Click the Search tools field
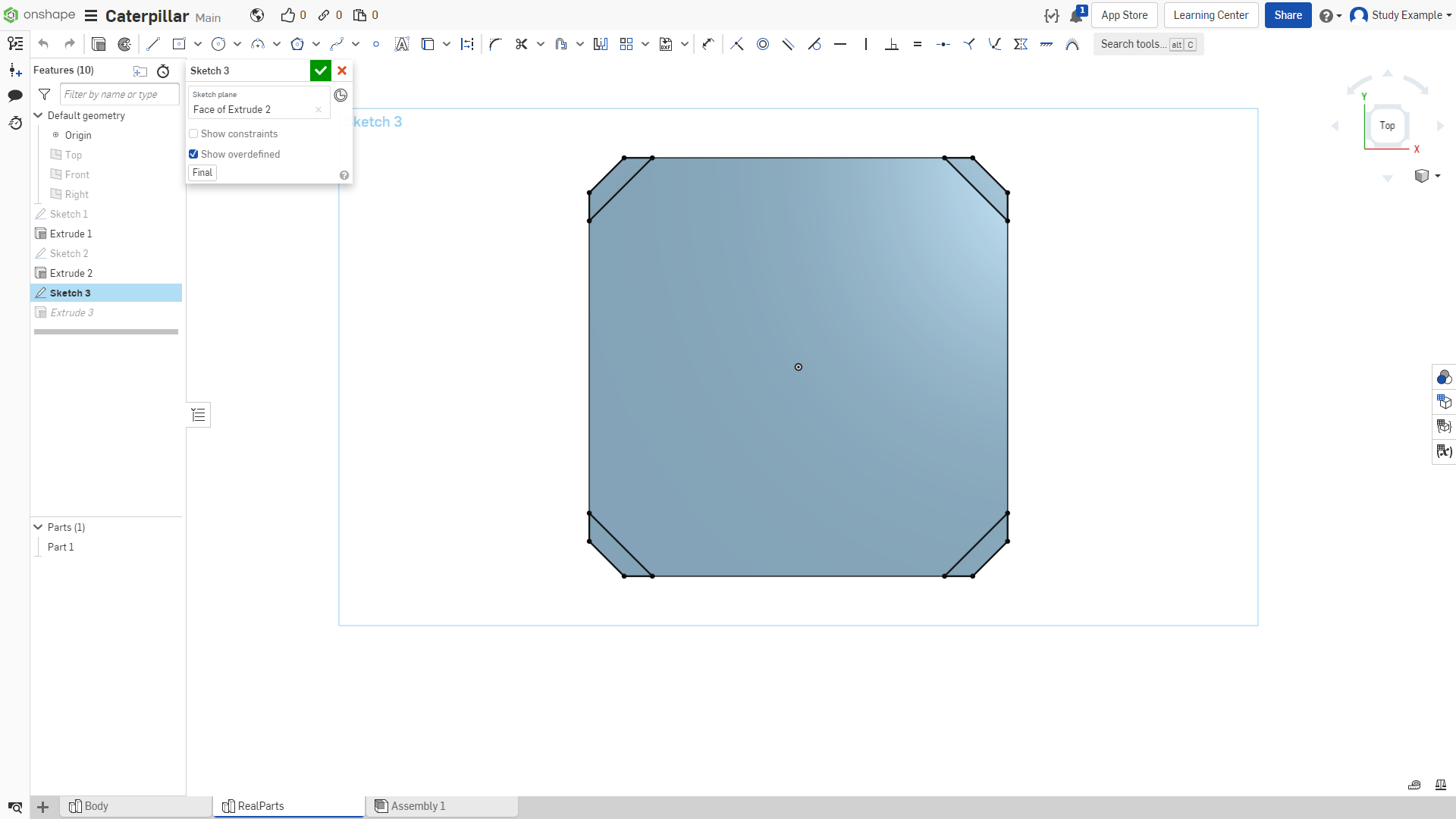 (x=1148, y=44)
